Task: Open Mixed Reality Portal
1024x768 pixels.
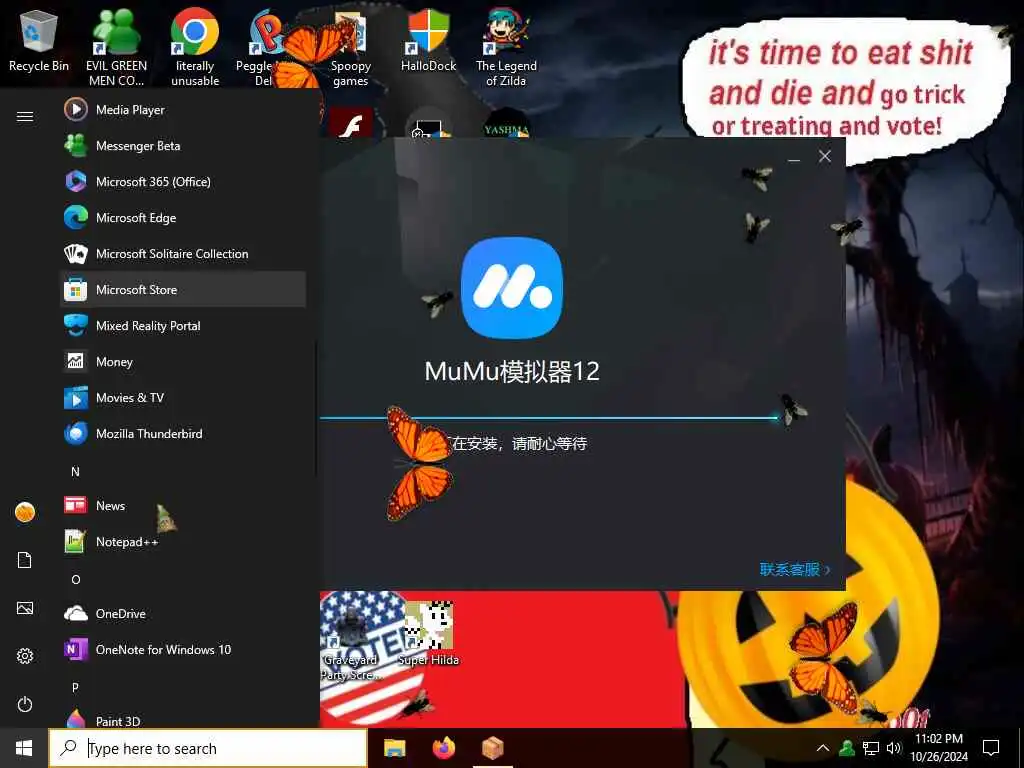Action: [183, 325]
